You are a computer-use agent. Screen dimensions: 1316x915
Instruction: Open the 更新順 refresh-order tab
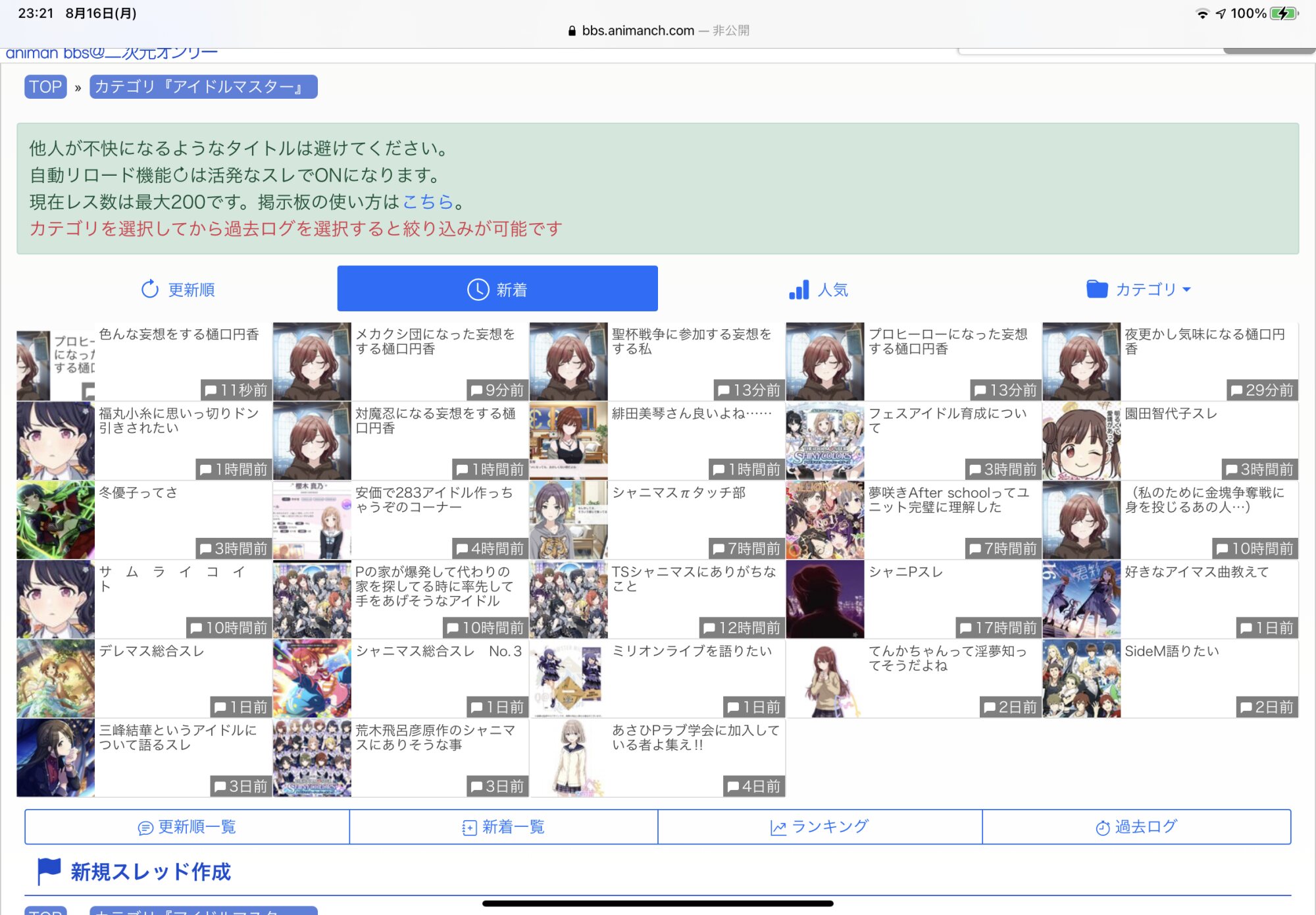pyautogui.click(x=178, y=289)
